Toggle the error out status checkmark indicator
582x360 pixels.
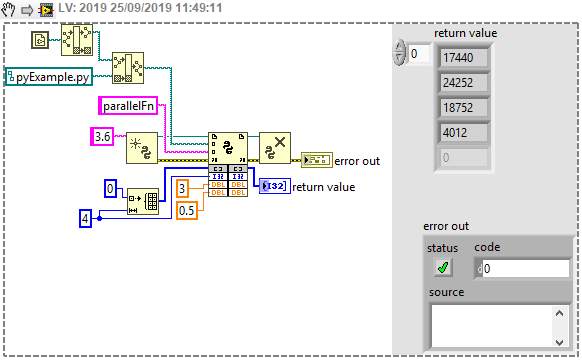pos(443,268)
